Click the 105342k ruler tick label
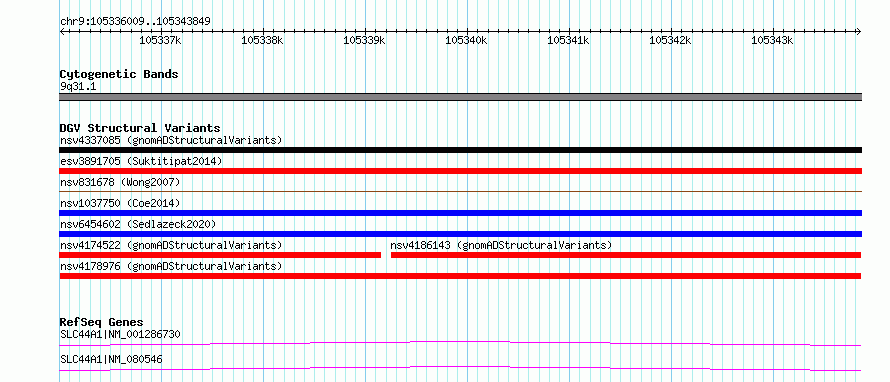890x382 pixels. pyautogui.click(x=670, y=40)
